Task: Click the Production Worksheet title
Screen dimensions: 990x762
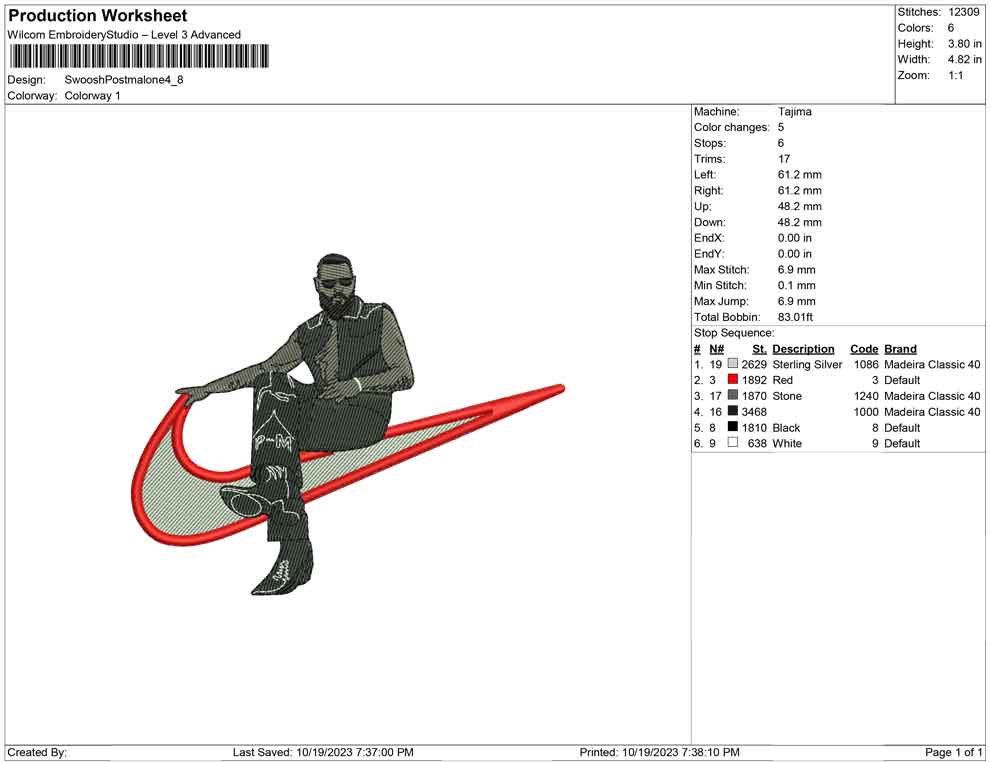Action: coord(97,16)
